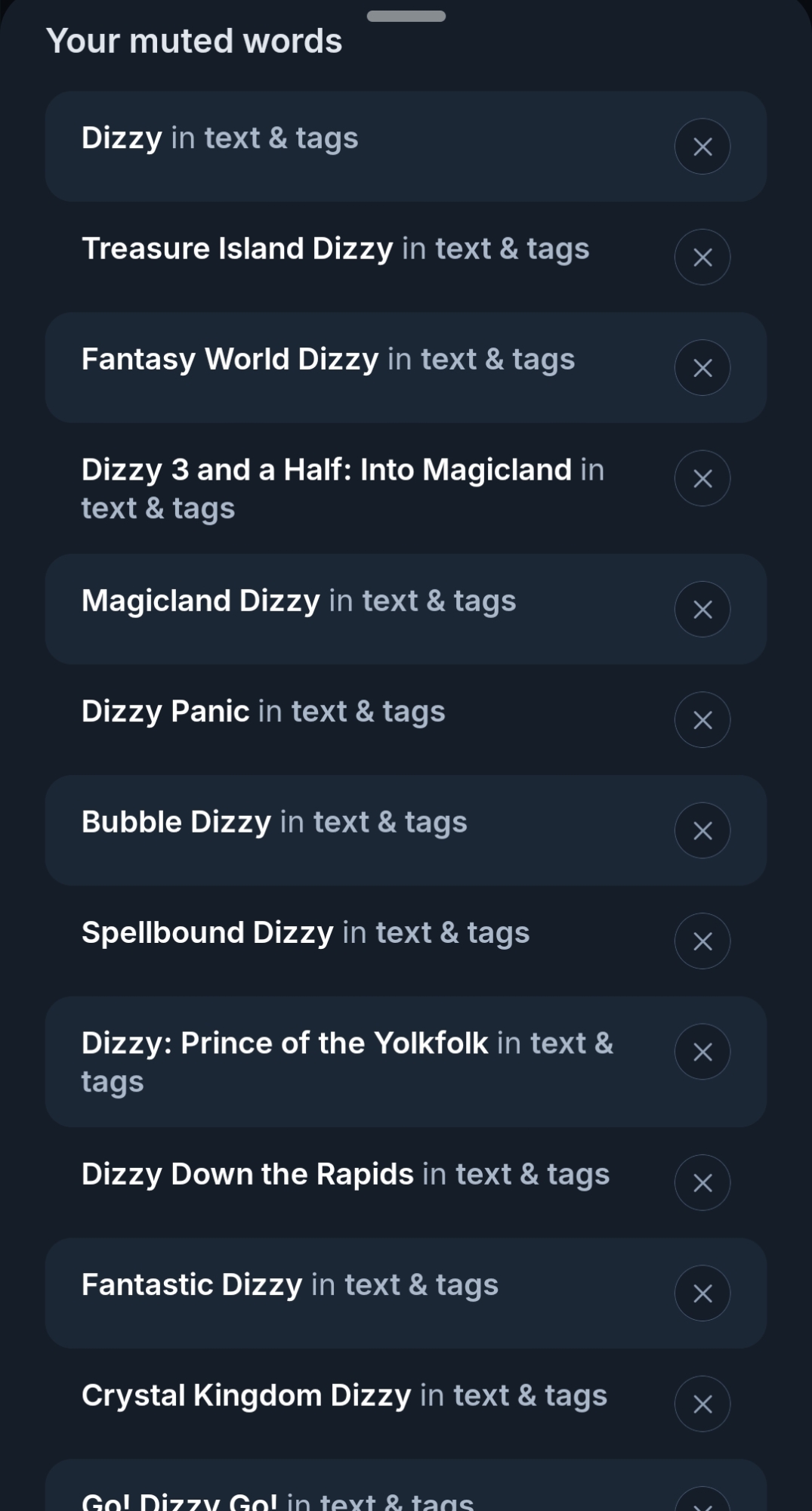Remove "Dizzy 3 and a Half: Into Magicland"
Image resolution: width=812 pixels, height=1511 pixels.
click(x=702, y=478)
